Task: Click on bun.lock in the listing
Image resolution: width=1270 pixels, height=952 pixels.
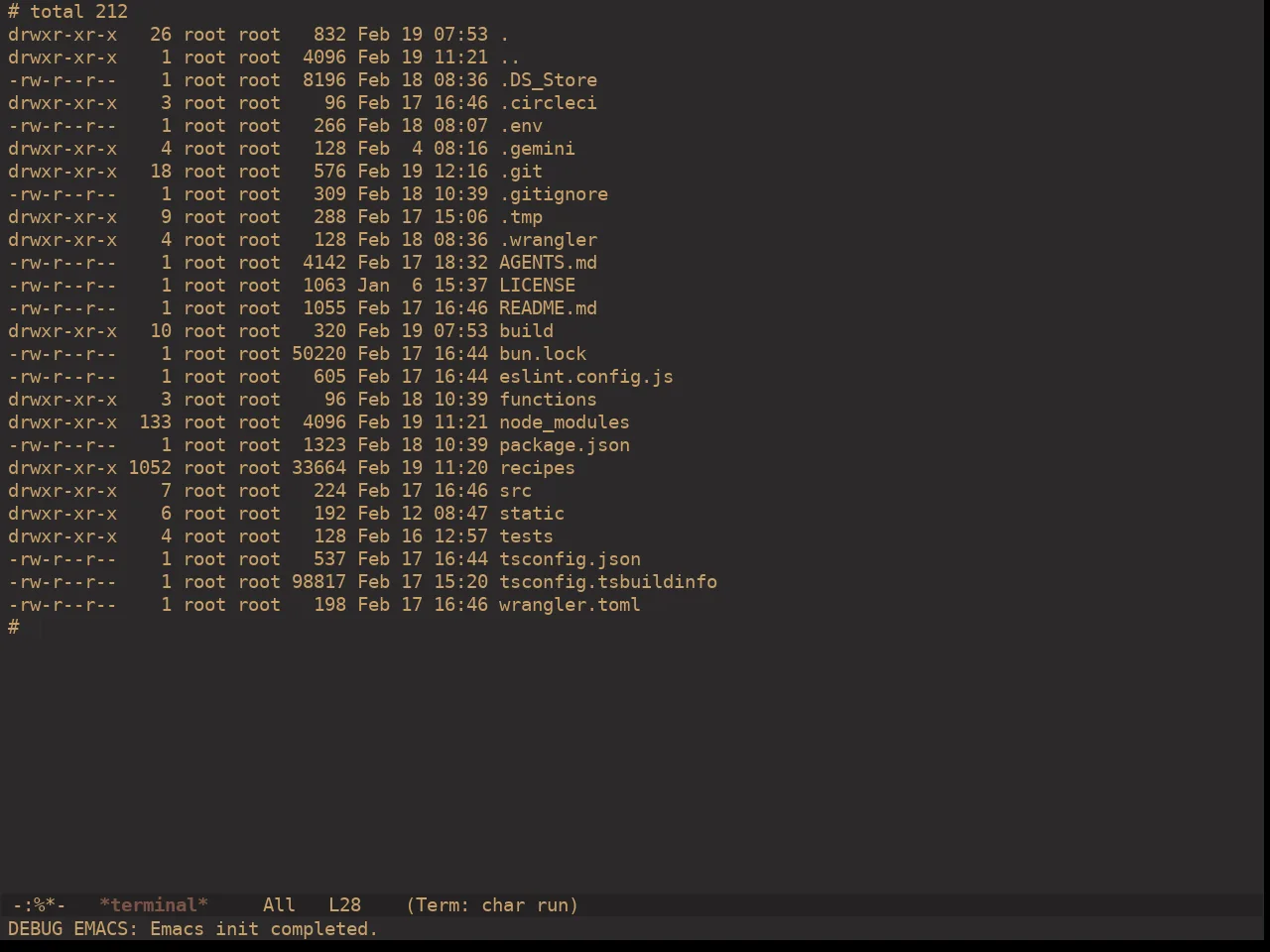Action: pyautogui.click(x=543, y=354)
